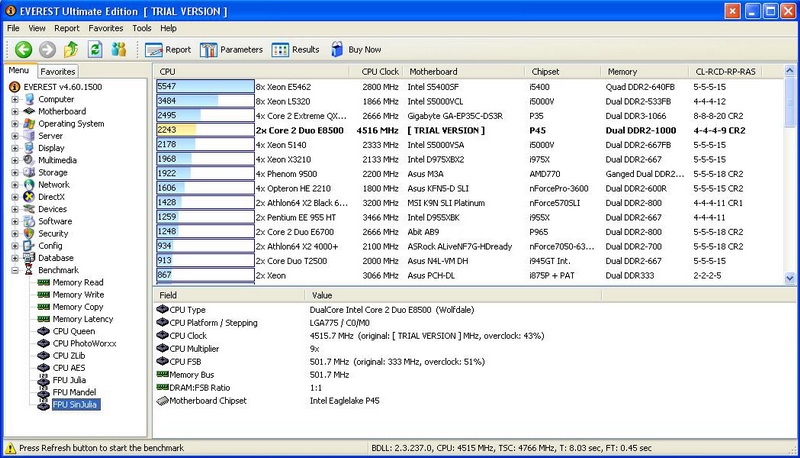The image size is (800, 458).
Task: Click the warning icon in the status bar
Action: [10, 448]
